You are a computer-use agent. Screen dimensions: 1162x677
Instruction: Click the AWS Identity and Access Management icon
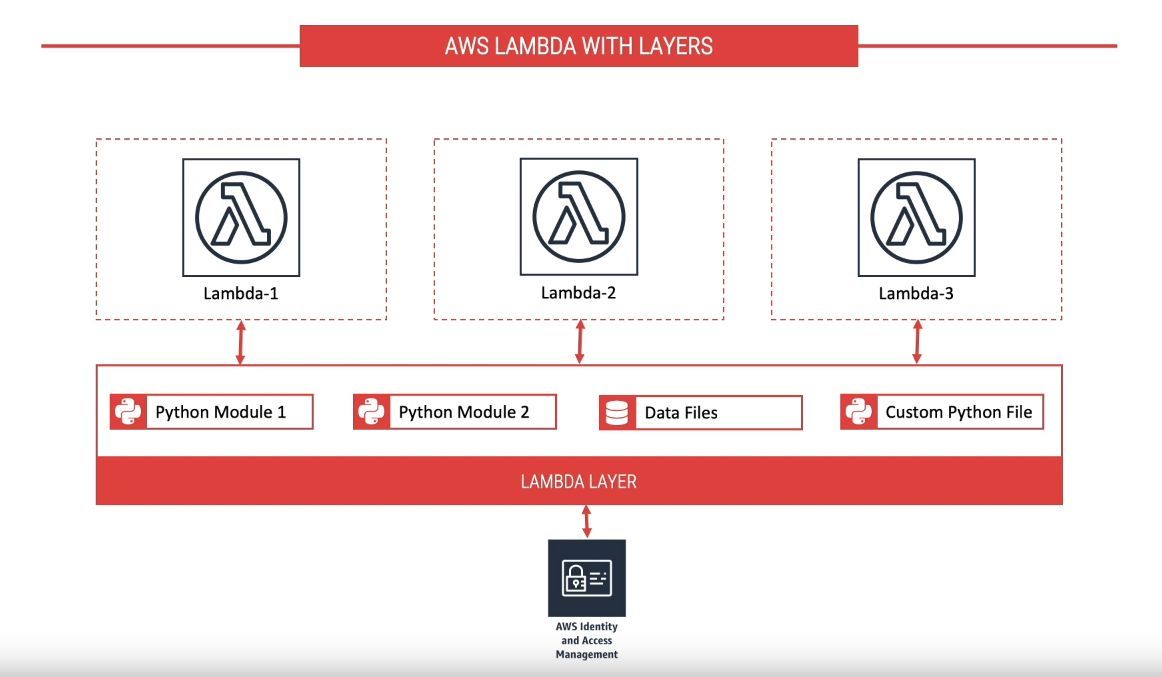(x=587, y=578)
